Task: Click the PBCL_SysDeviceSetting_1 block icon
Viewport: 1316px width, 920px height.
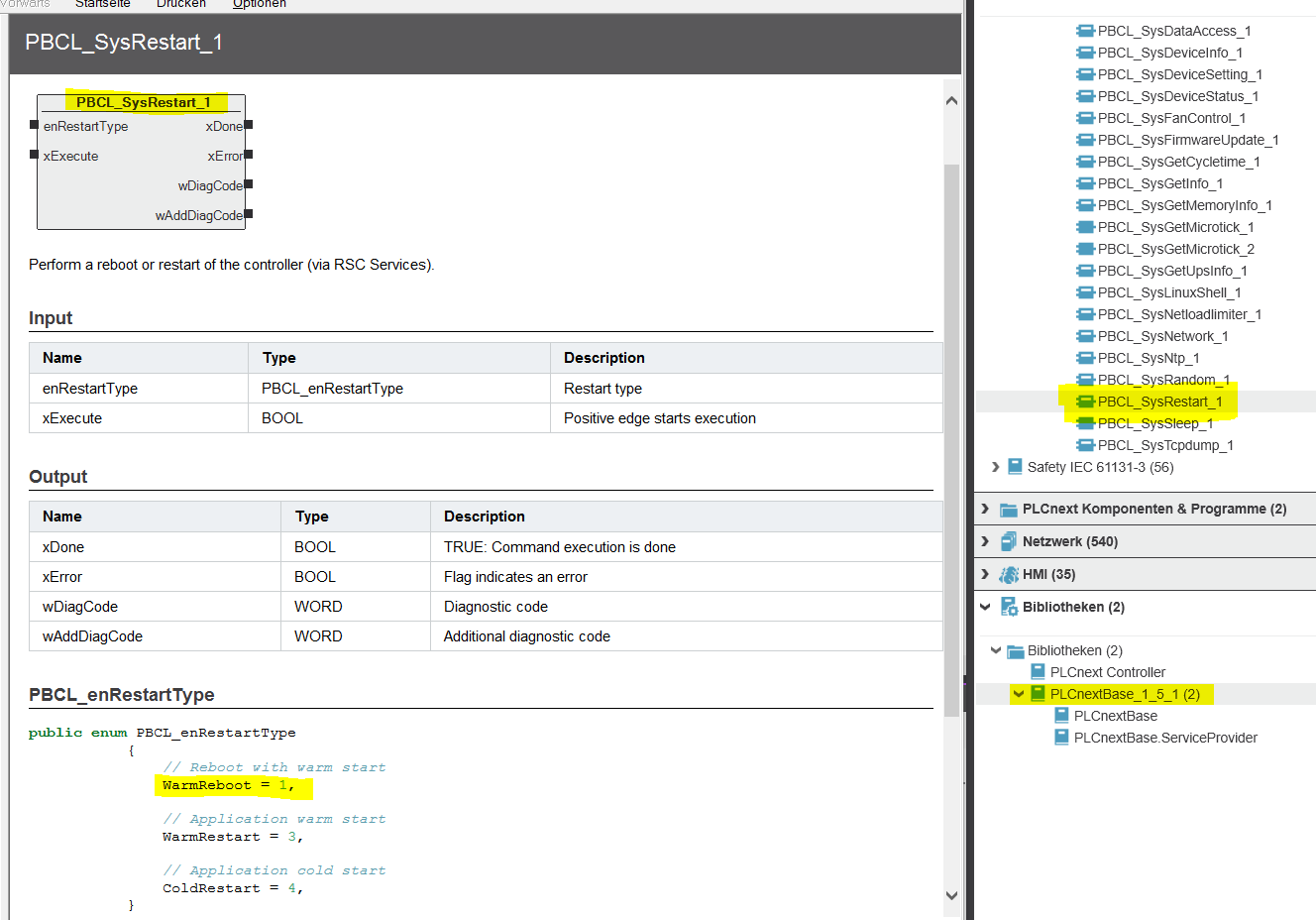Action: pyautogui.click(x=1085, y=74)
